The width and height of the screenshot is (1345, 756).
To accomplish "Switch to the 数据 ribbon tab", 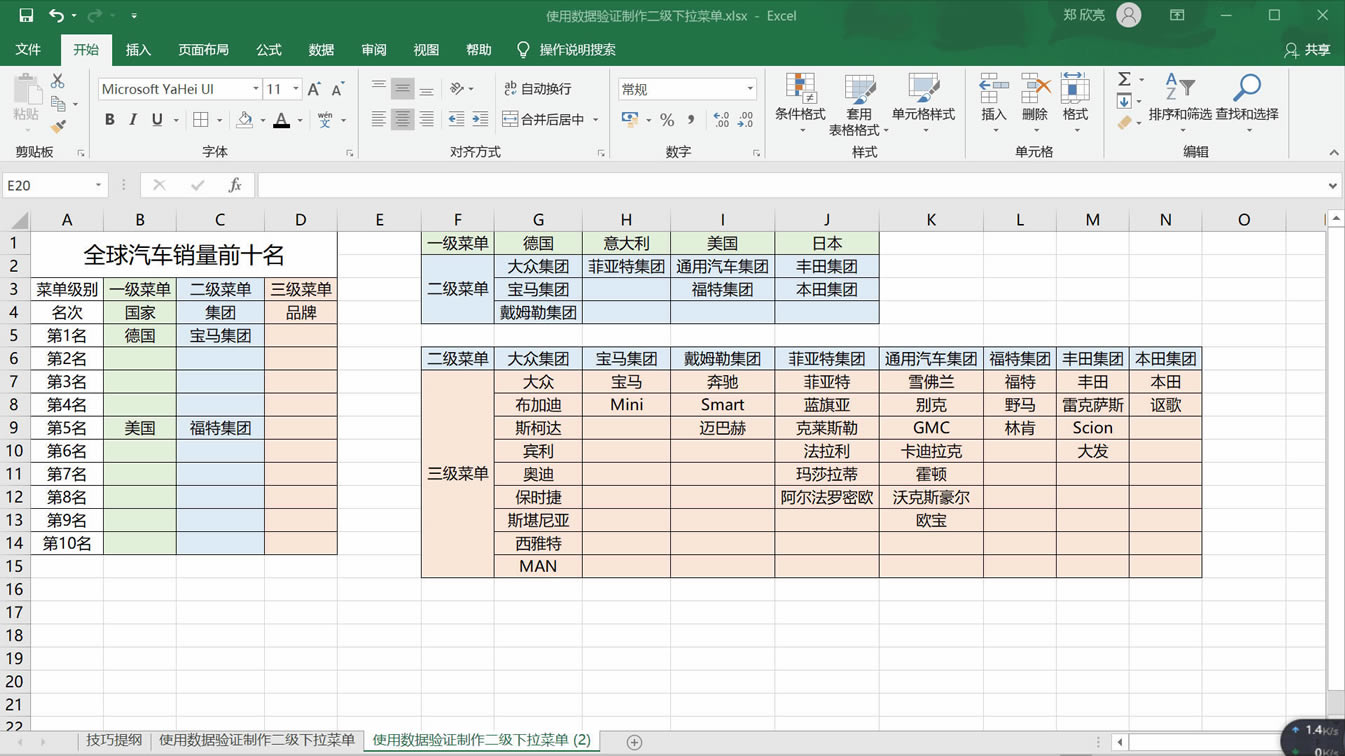I will [x=321, y=49].
